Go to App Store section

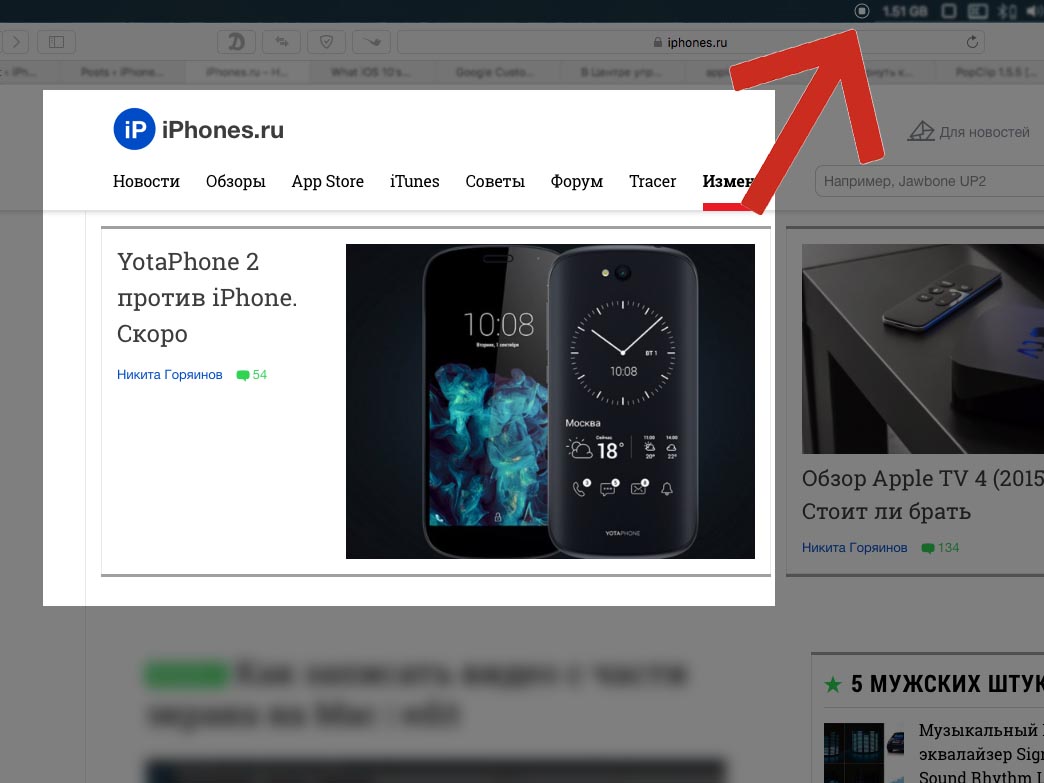328,181
